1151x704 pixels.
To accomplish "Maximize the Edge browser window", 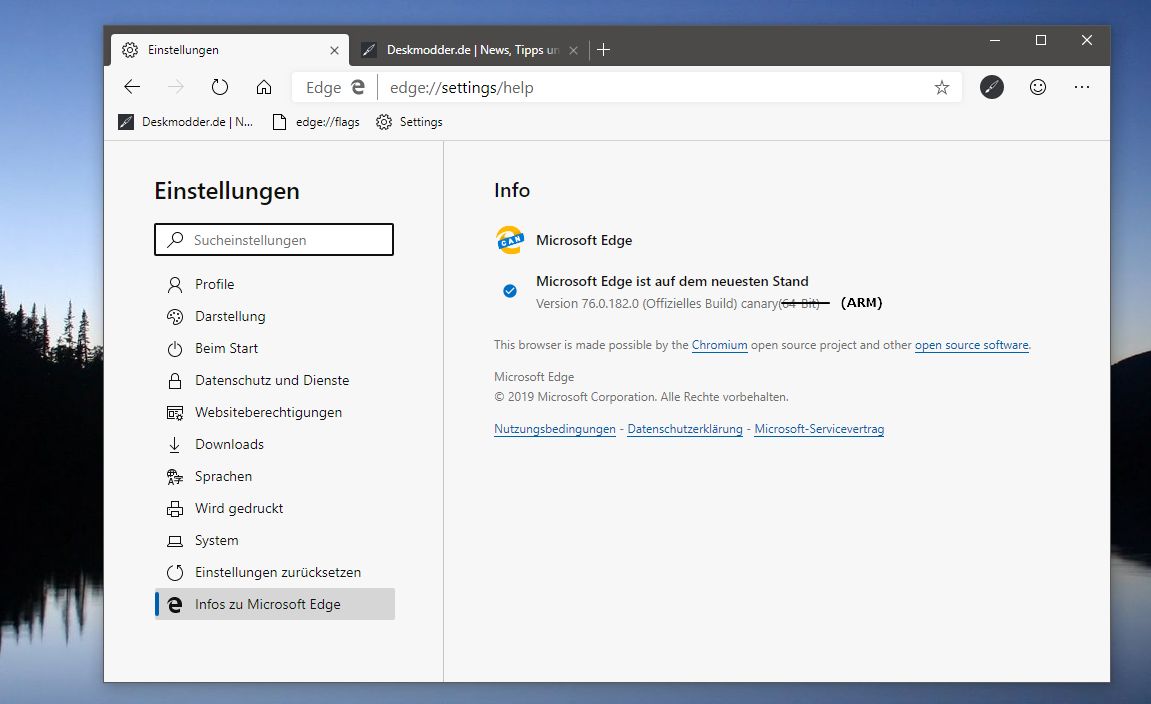I will point(1041,40).
